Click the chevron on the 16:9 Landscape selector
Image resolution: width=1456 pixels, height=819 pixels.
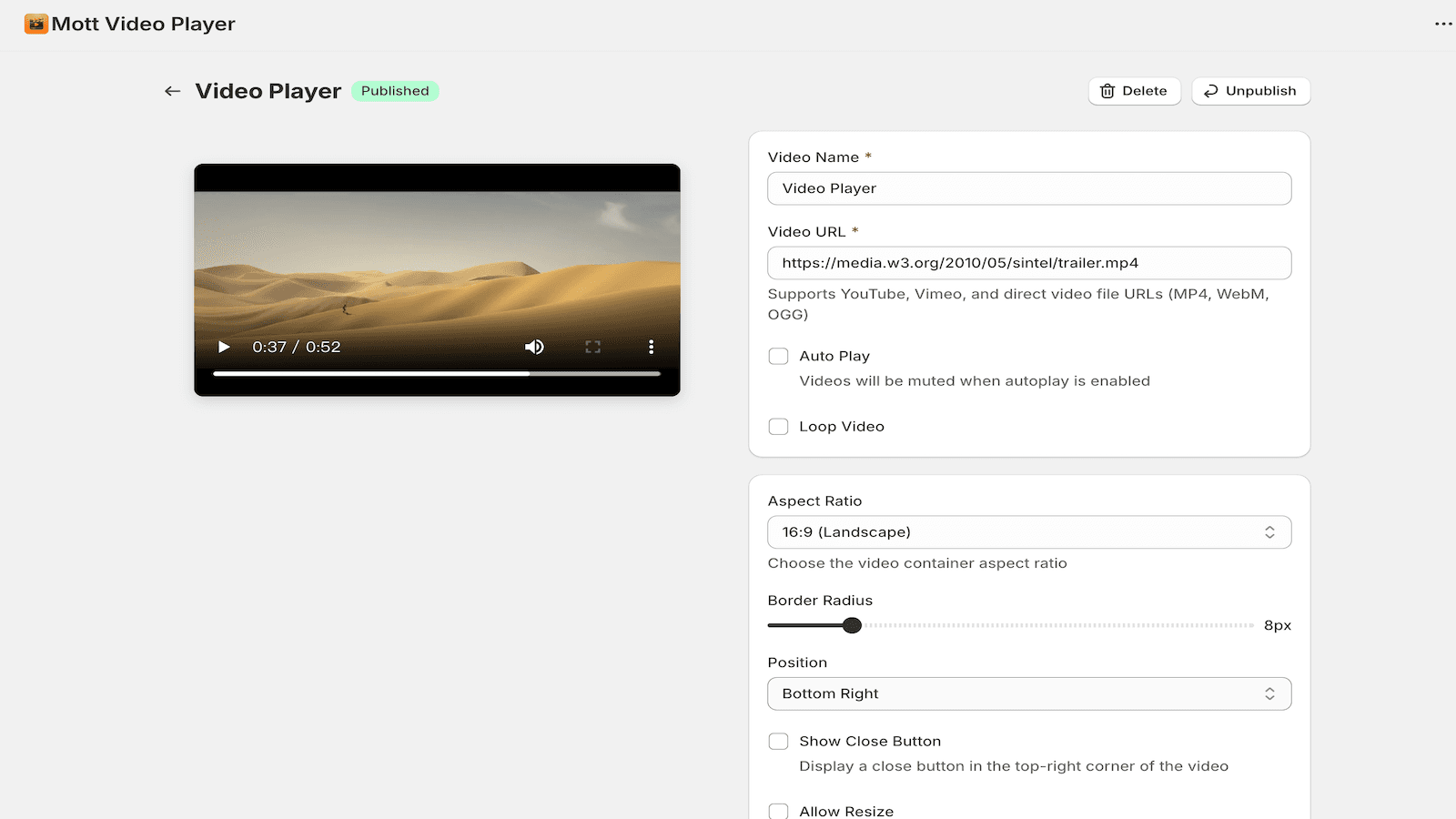point(1270,531)
